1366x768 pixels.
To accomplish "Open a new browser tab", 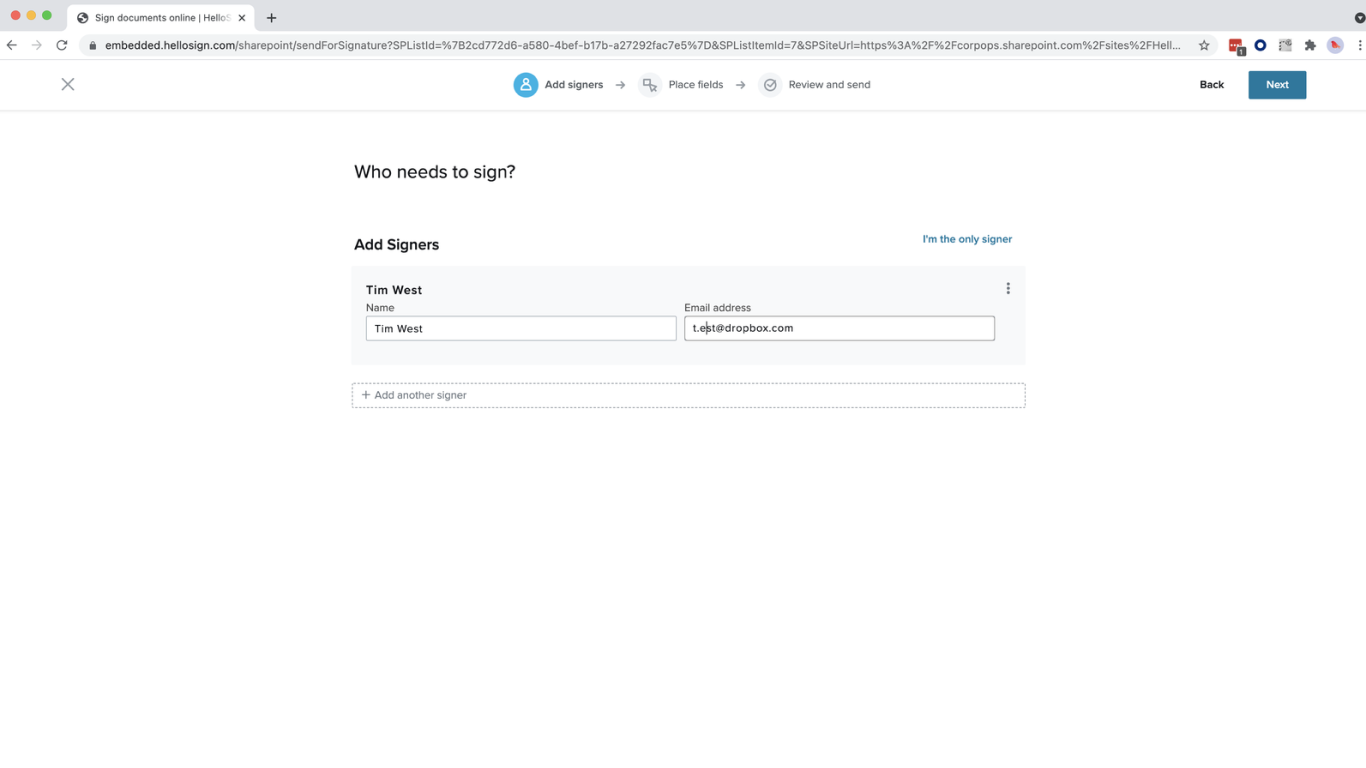I will [271, 18].
